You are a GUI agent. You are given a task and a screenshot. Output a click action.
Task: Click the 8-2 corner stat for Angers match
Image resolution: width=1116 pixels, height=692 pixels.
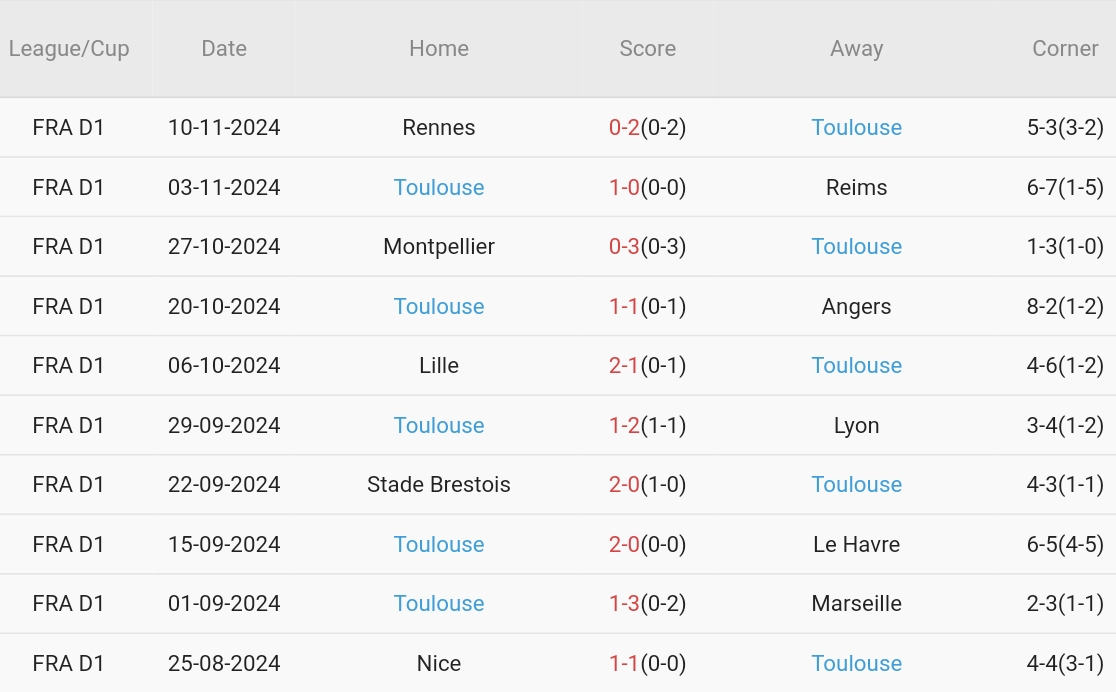[x=1042, y=306]
